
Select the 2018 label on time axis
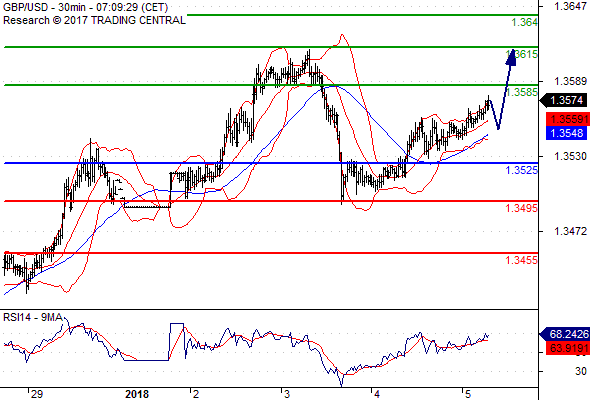(x=137, y=394)
